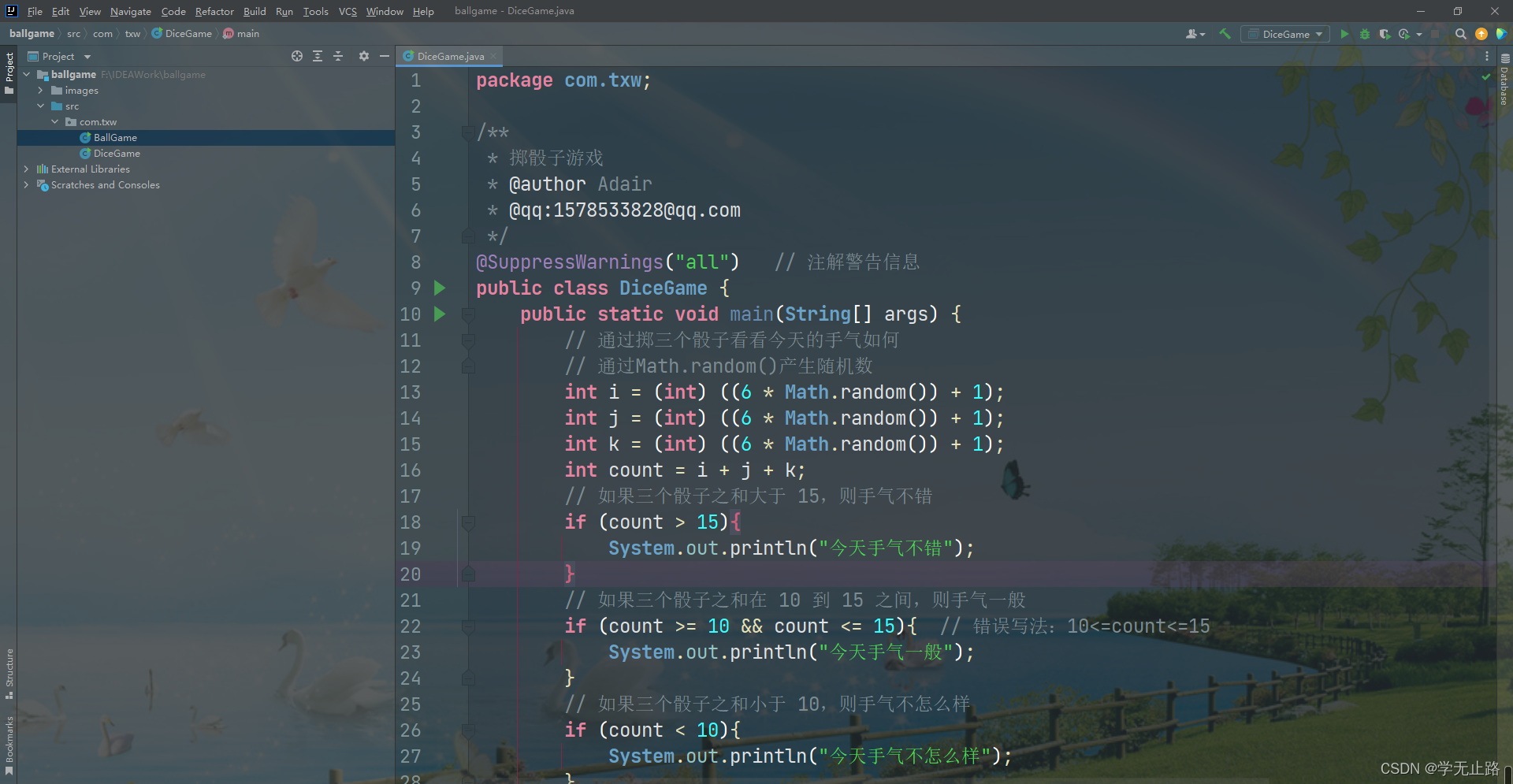Open the Help menu

click(423, 11)
